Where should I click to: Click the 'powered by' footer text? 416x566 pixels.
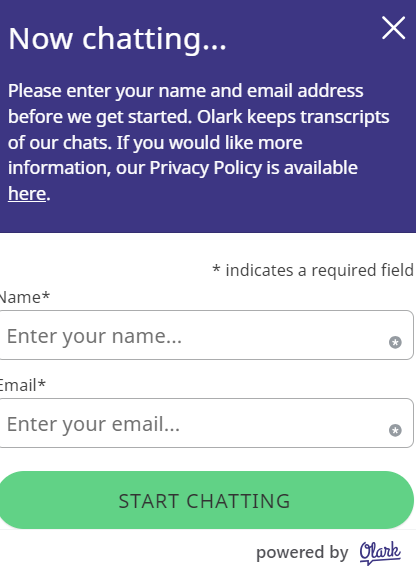[x=302, y=553]
